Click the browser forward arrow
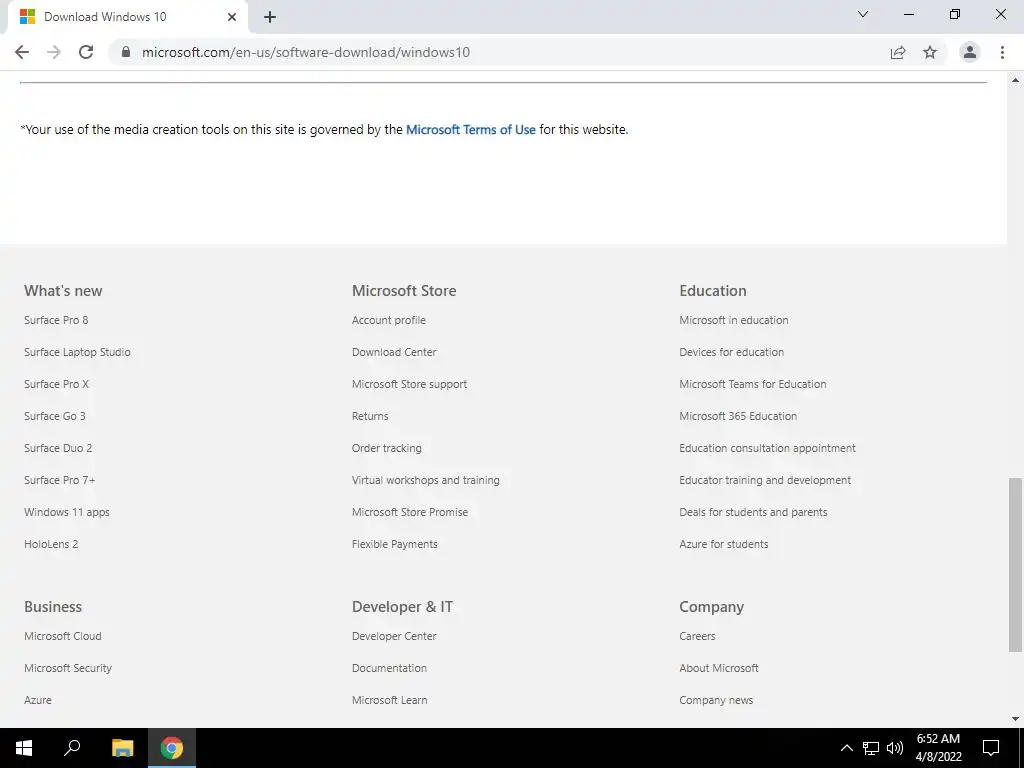The image size is (1024, 768). coord(54,52)
